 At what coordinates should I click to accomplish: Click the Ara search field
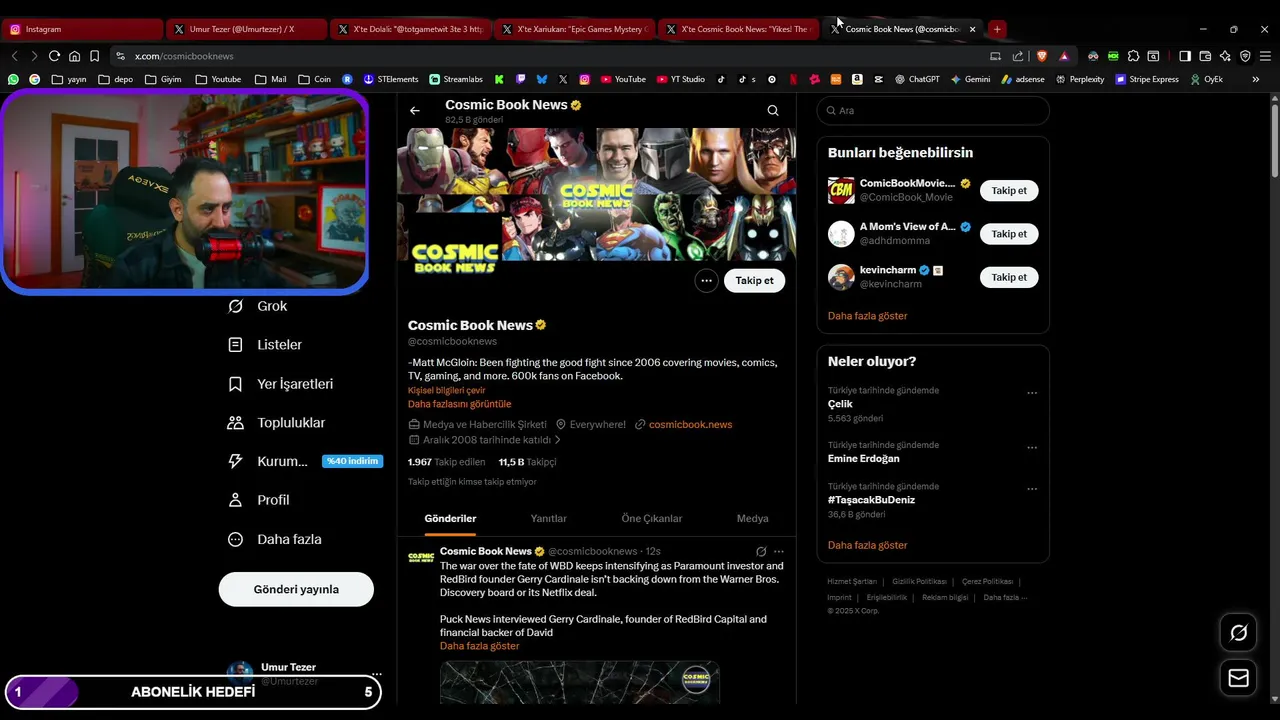coord(933,111)
